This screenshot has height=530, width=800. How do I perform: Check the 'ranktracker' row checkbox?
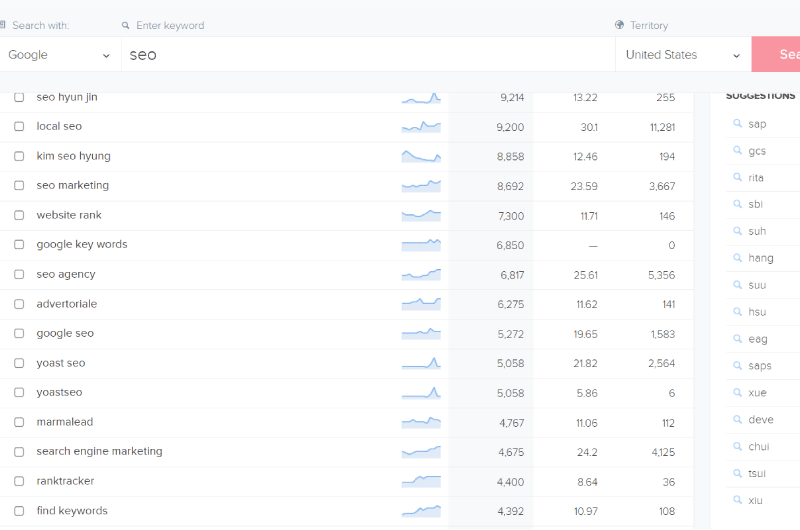19,481
